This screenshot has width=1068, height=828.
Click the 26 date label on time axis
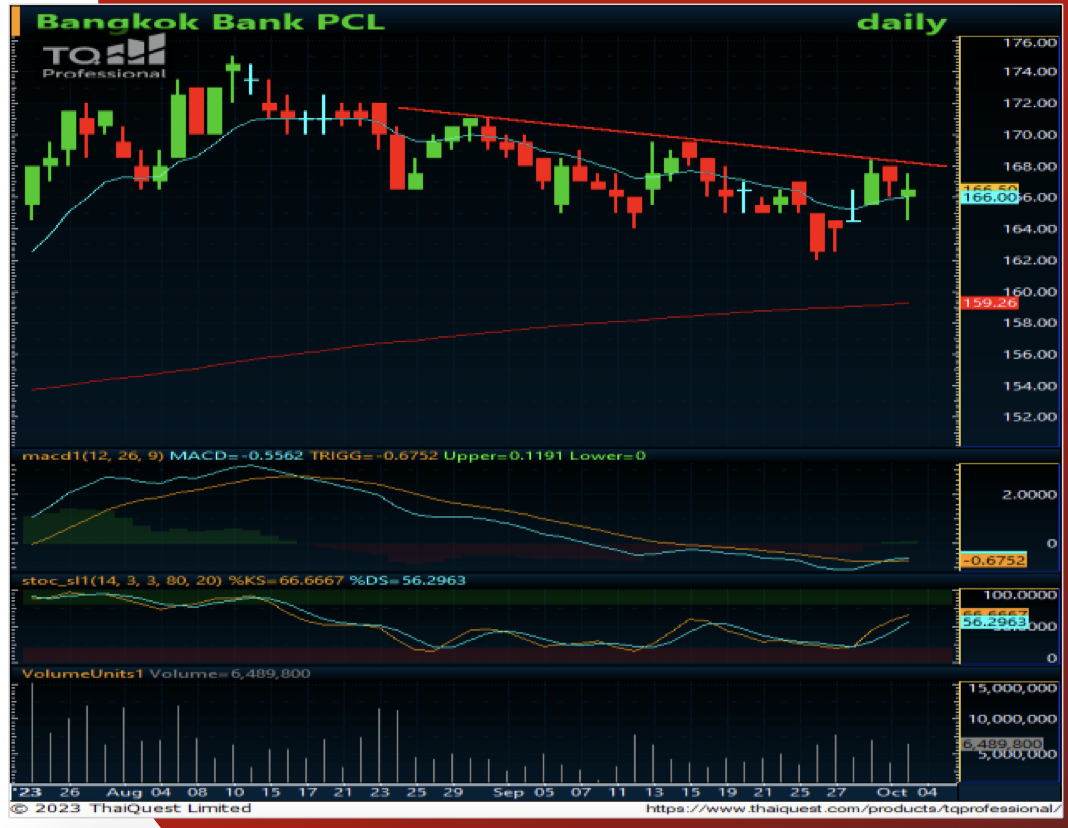(x=69, y=793)
